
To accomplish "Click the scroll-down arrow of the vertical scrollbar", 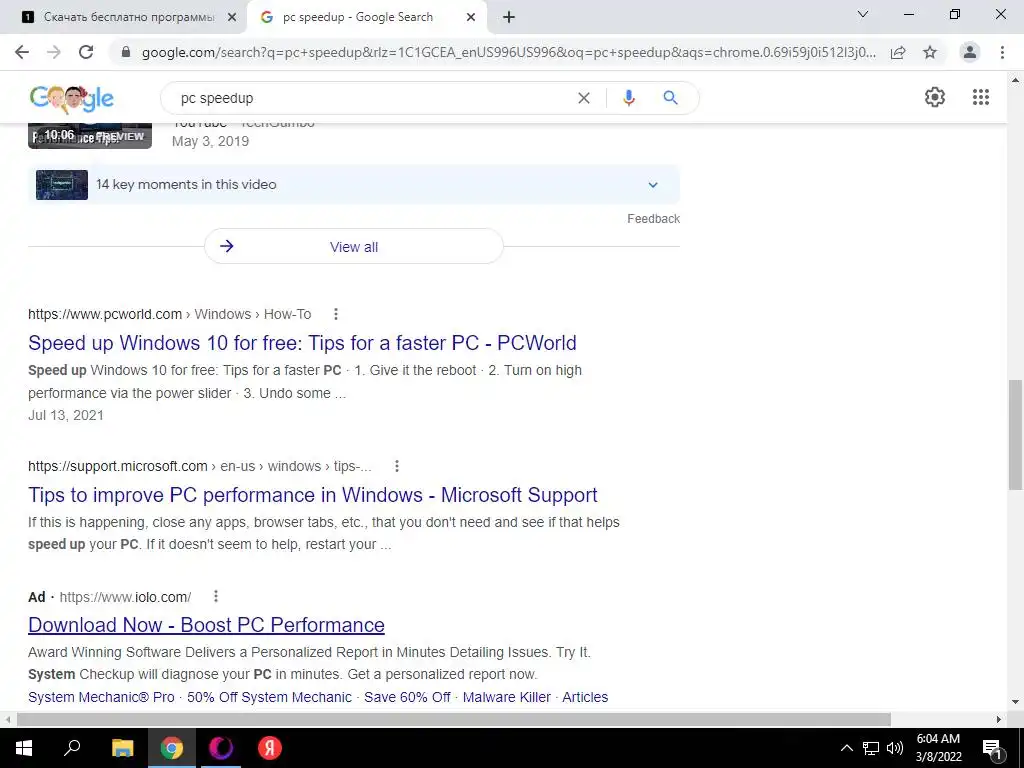I will coord(1015,702).
